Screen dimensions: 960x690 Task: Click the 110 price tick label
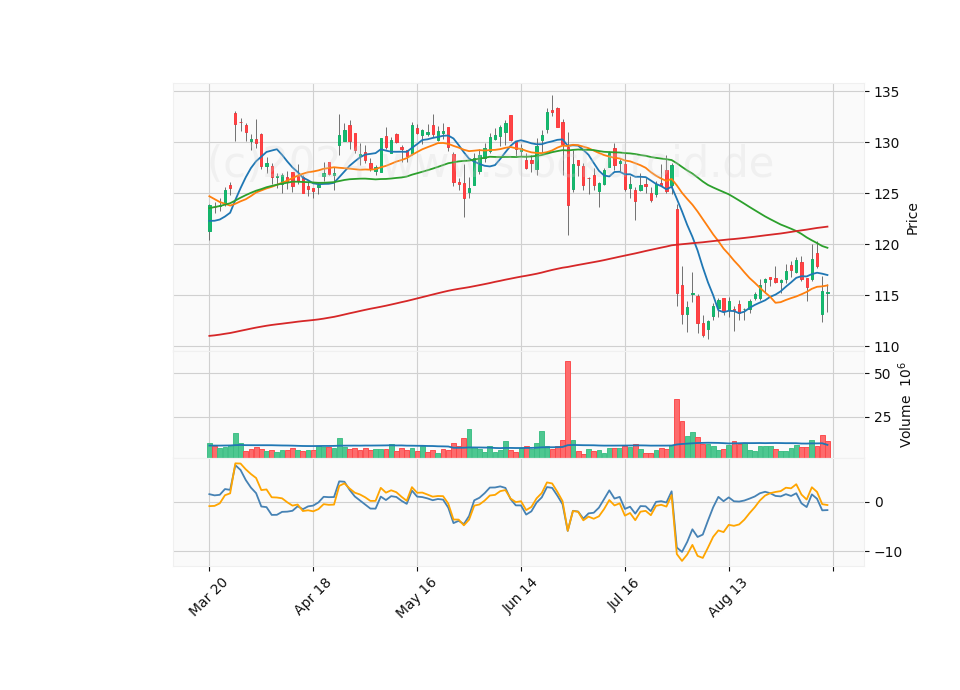887,347
